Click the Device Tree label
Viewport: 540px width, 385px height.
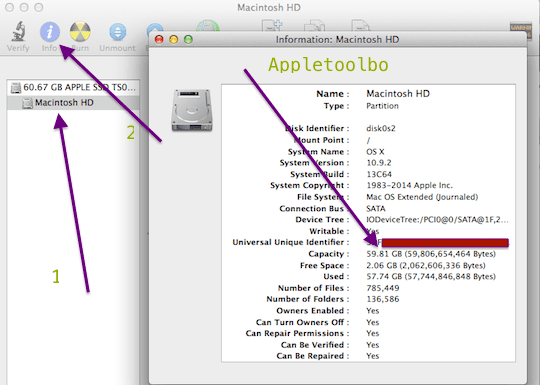322,220
